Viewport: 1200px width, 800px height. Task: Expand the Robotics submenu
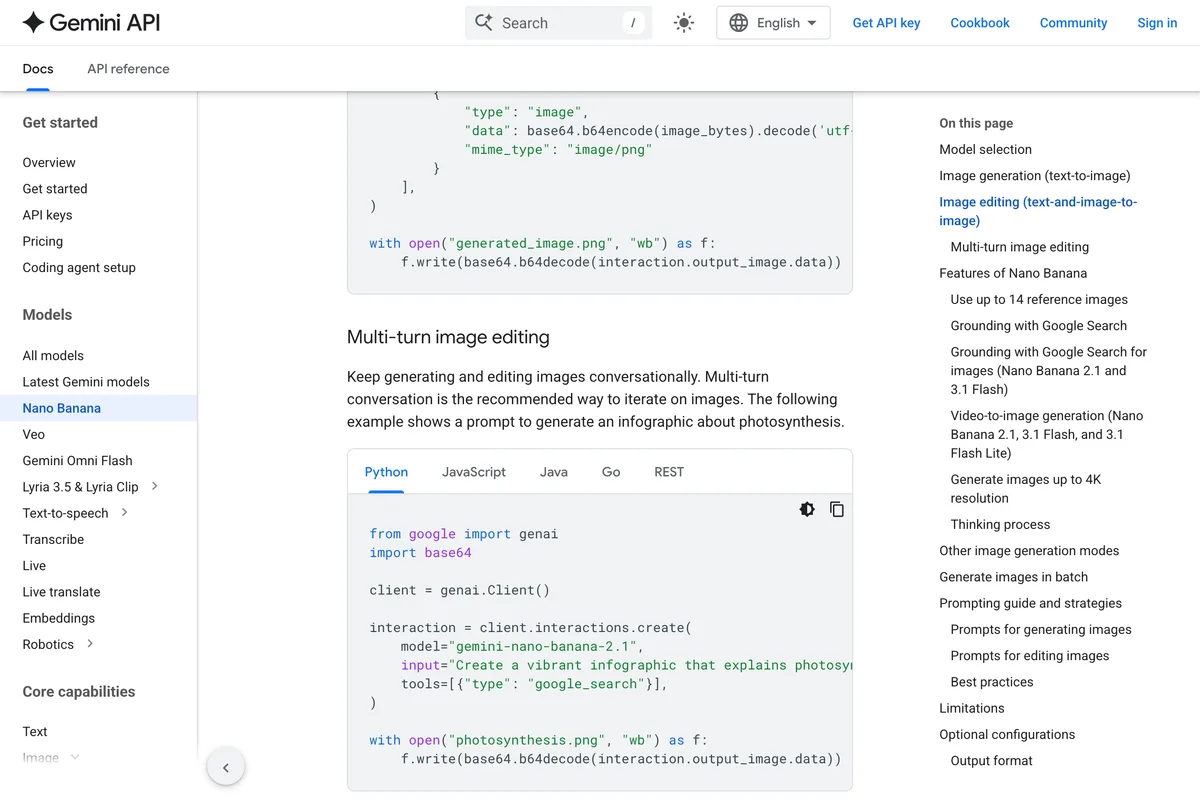point(90,644)
